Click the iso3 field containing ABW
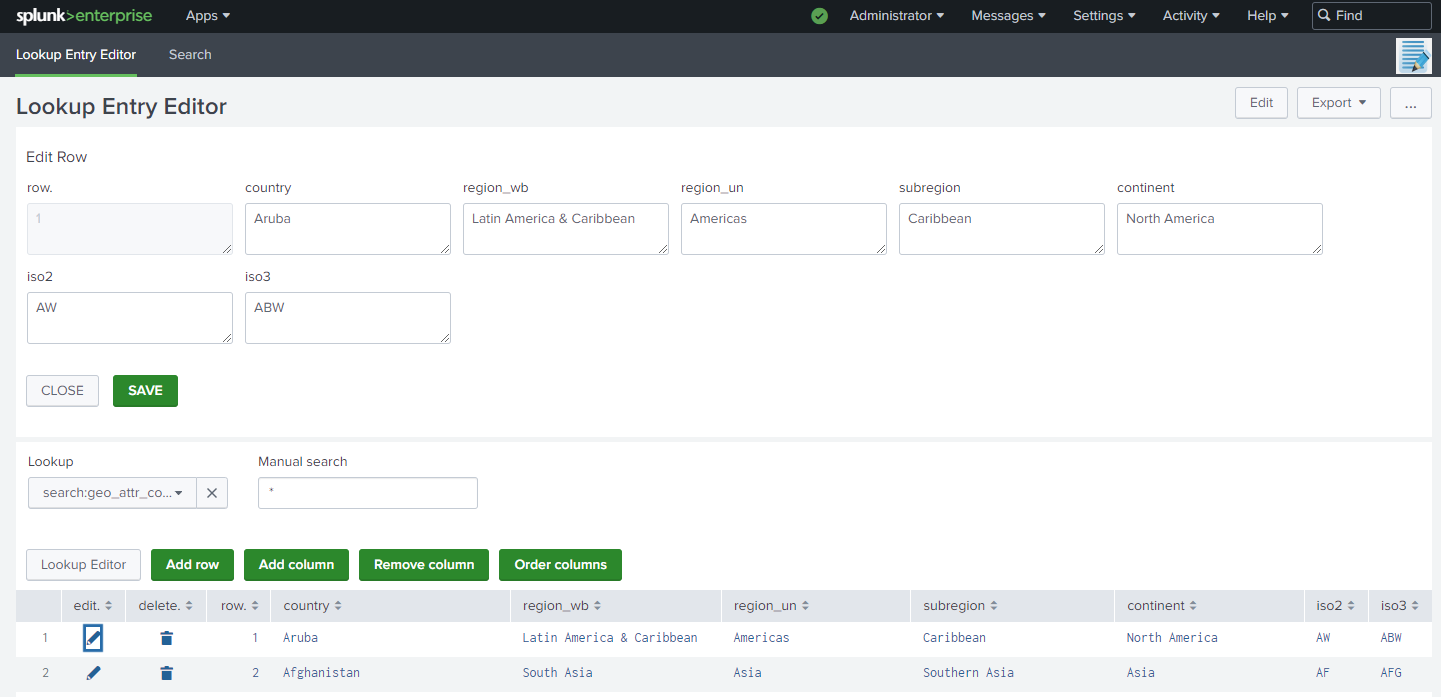Image resolution: width=1441 pixels, height=697 pixels. pyautogui.click(x=348, y=318)
